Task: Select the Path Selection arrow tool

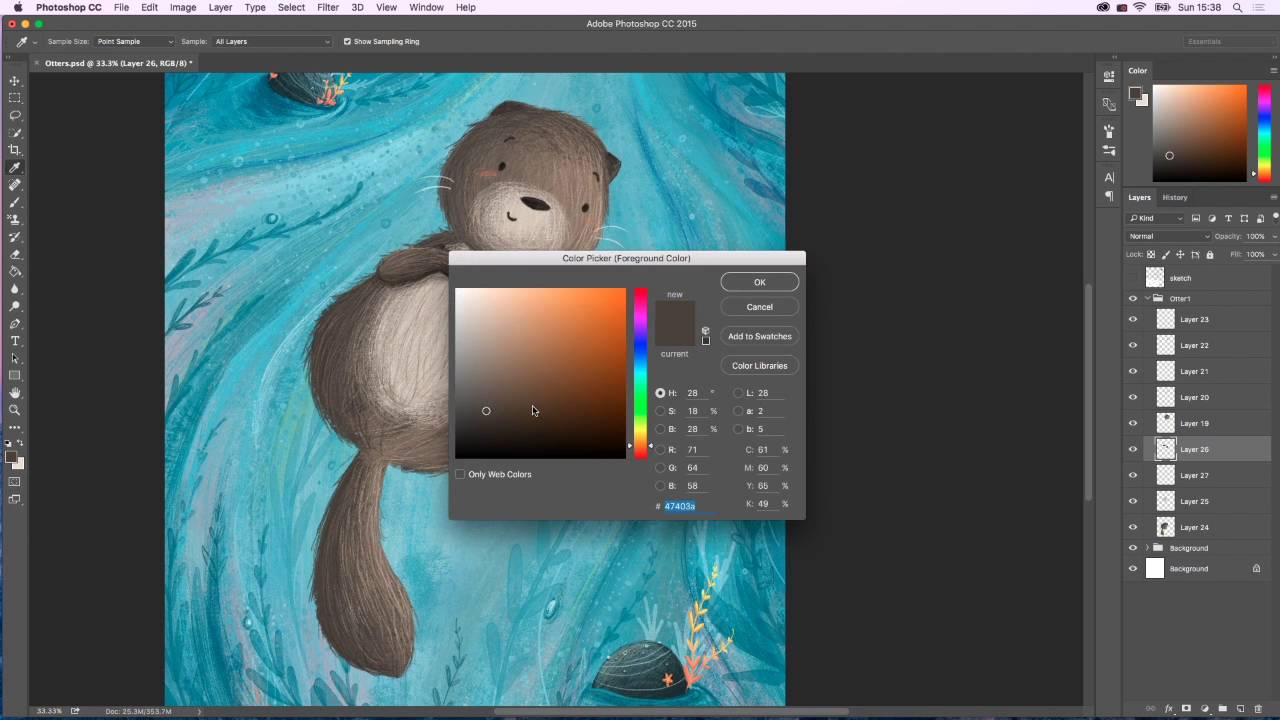Action: (15, 358)
